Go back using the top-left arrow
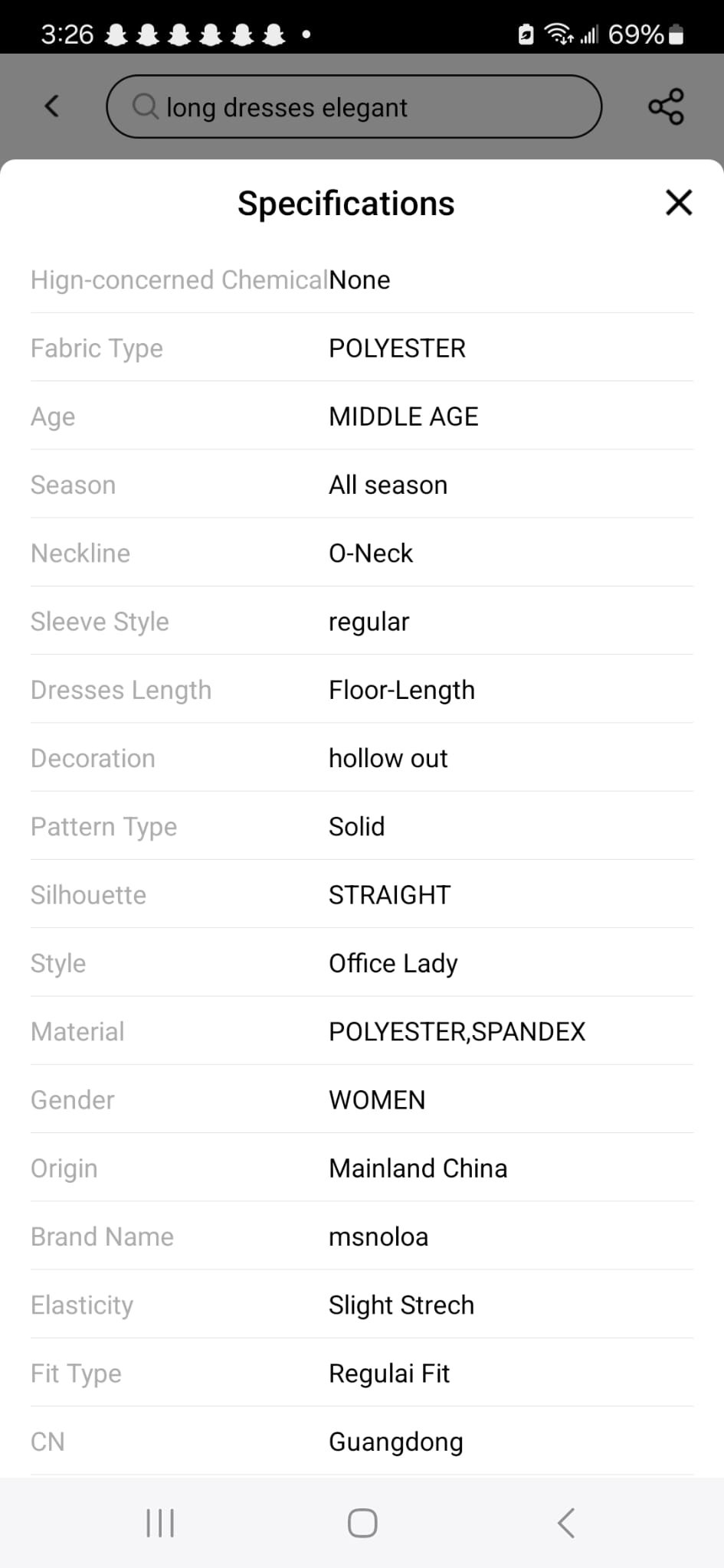Viewport: 724px width, 1568px height. click(52, 106)
